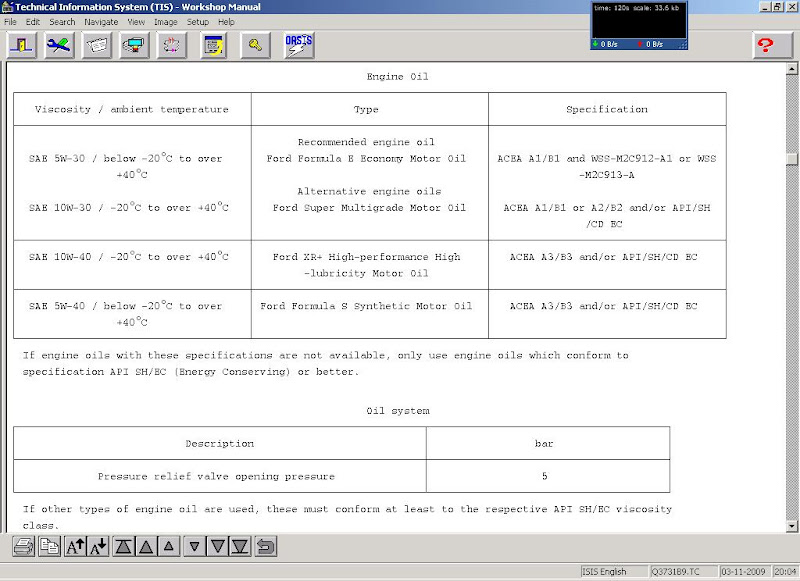Click the vertical scrollbar thumb
Screen dimensions: 800x581
[x=792, y=159]
